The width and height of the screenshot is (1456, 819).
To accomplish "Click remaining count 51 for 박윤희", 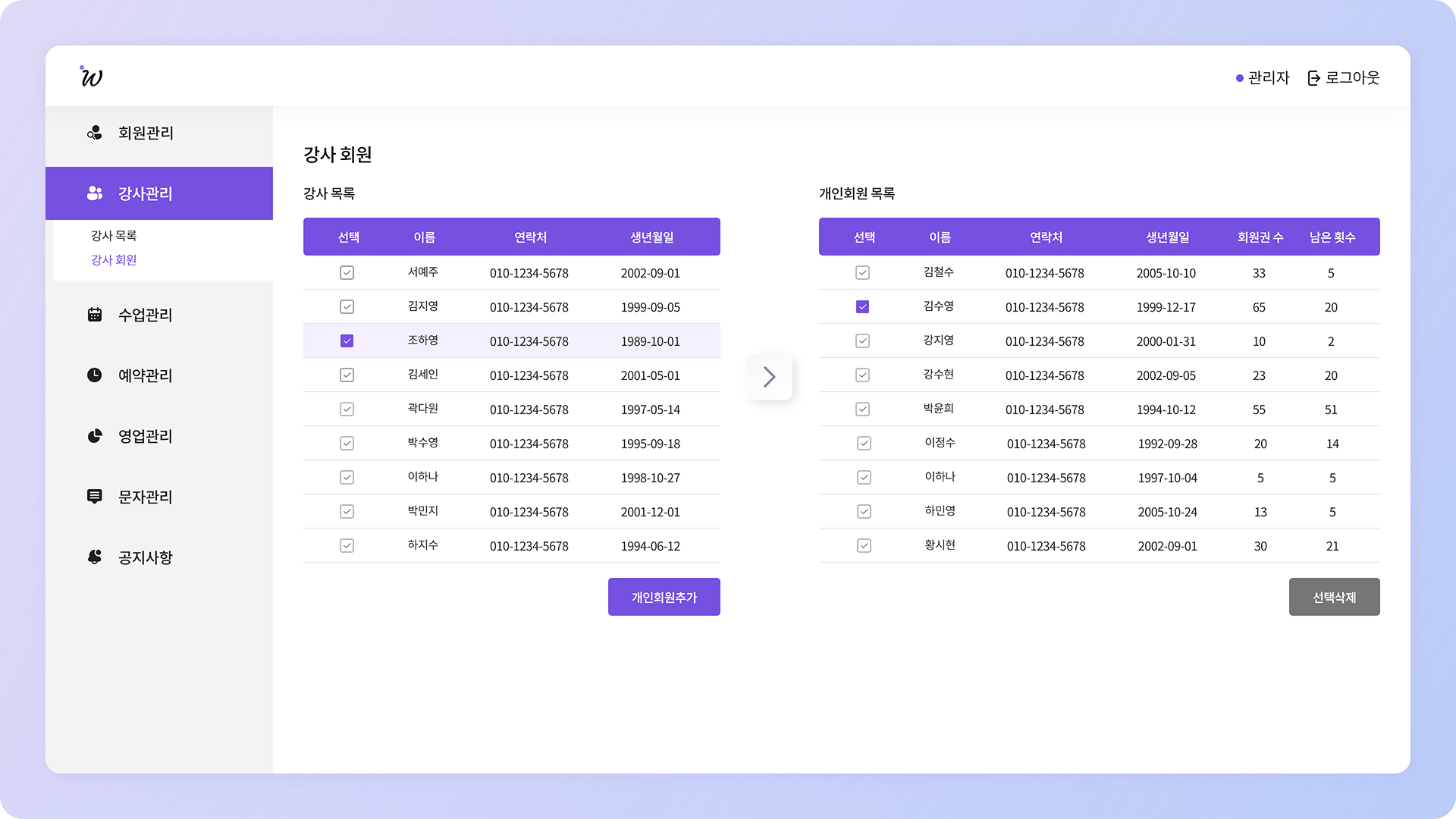I will 1331,409.
